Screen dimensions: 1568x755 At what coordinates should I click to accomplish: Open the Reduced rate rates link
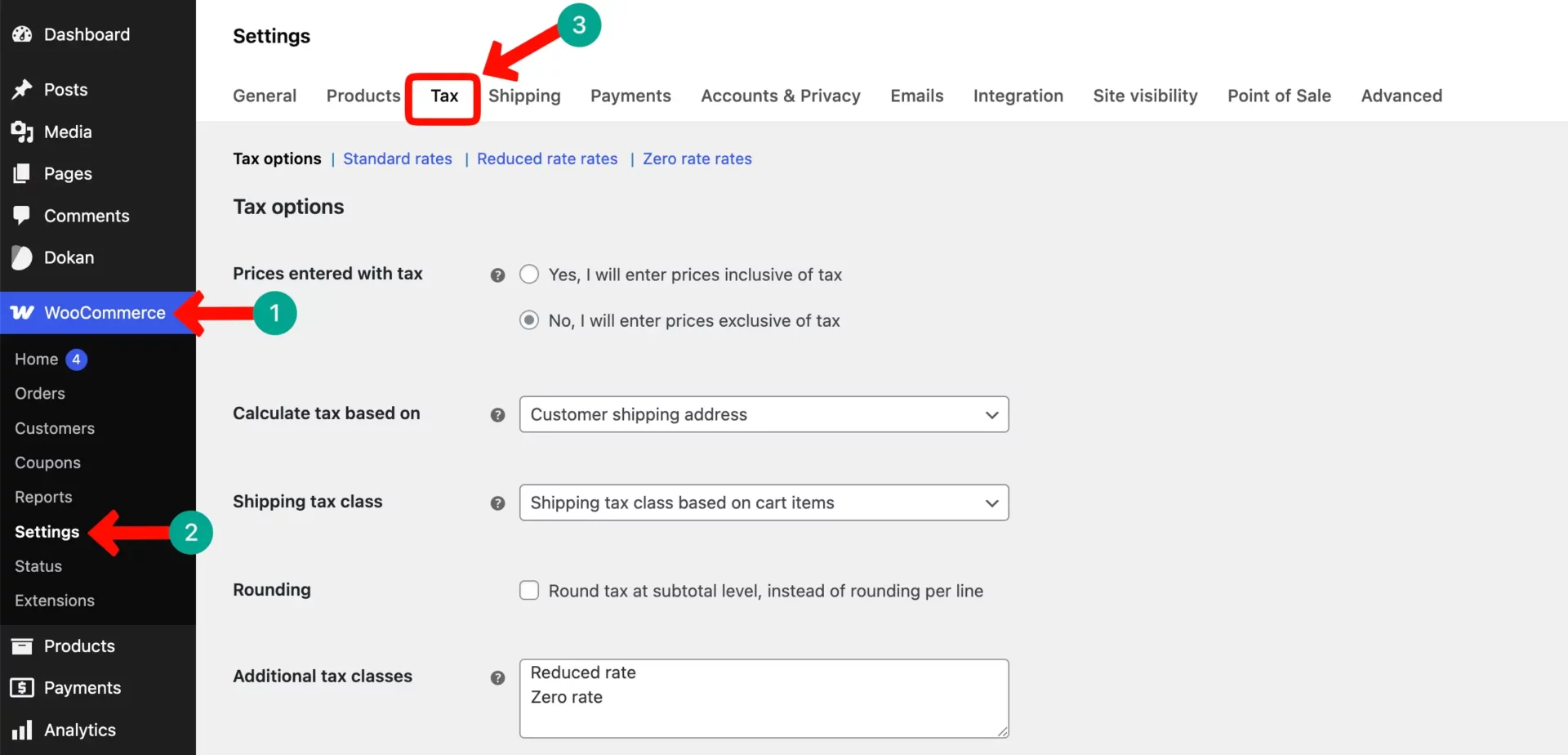pyautogui.click(x=547, y=159)
